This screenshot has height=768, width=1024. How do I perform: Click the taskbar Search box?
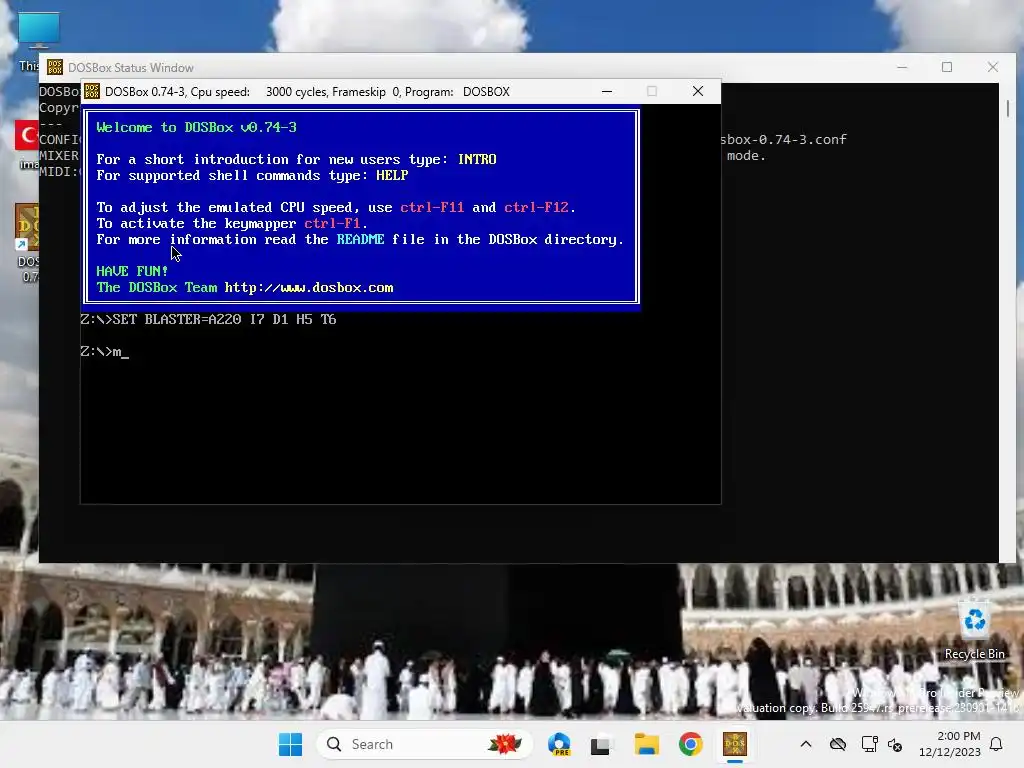coord(424,744)
